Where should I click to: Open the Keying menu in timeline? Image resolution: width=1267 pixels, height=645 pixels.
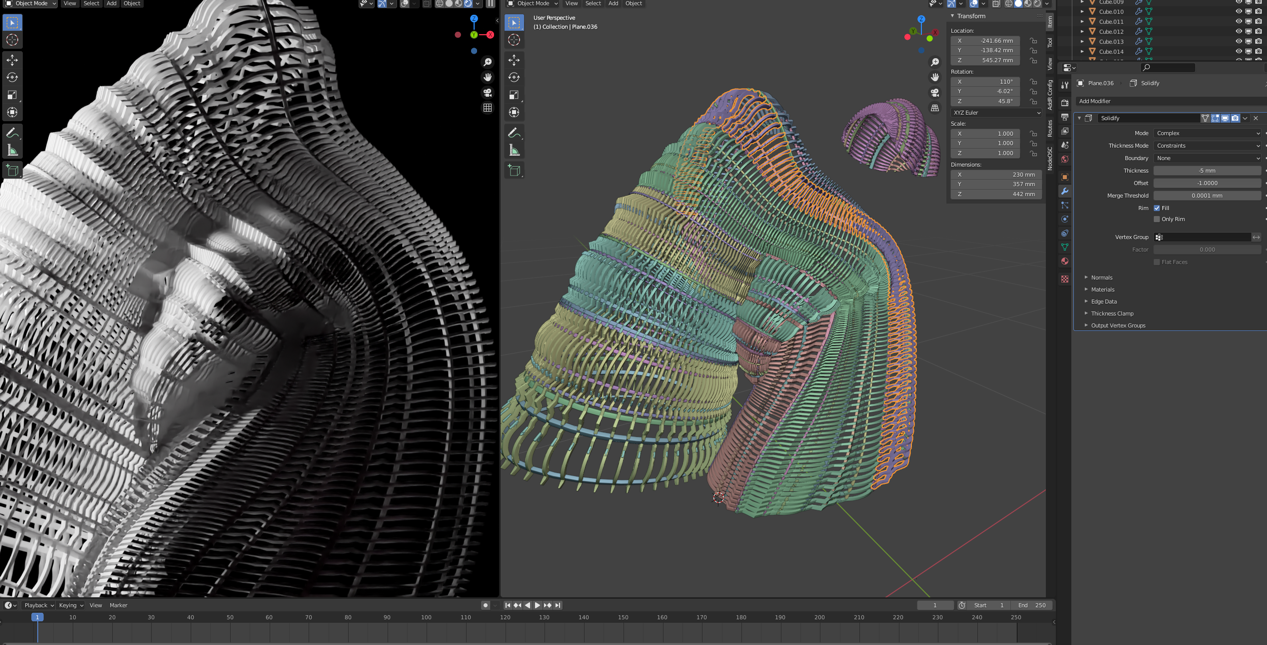click(x=68, y=605)
